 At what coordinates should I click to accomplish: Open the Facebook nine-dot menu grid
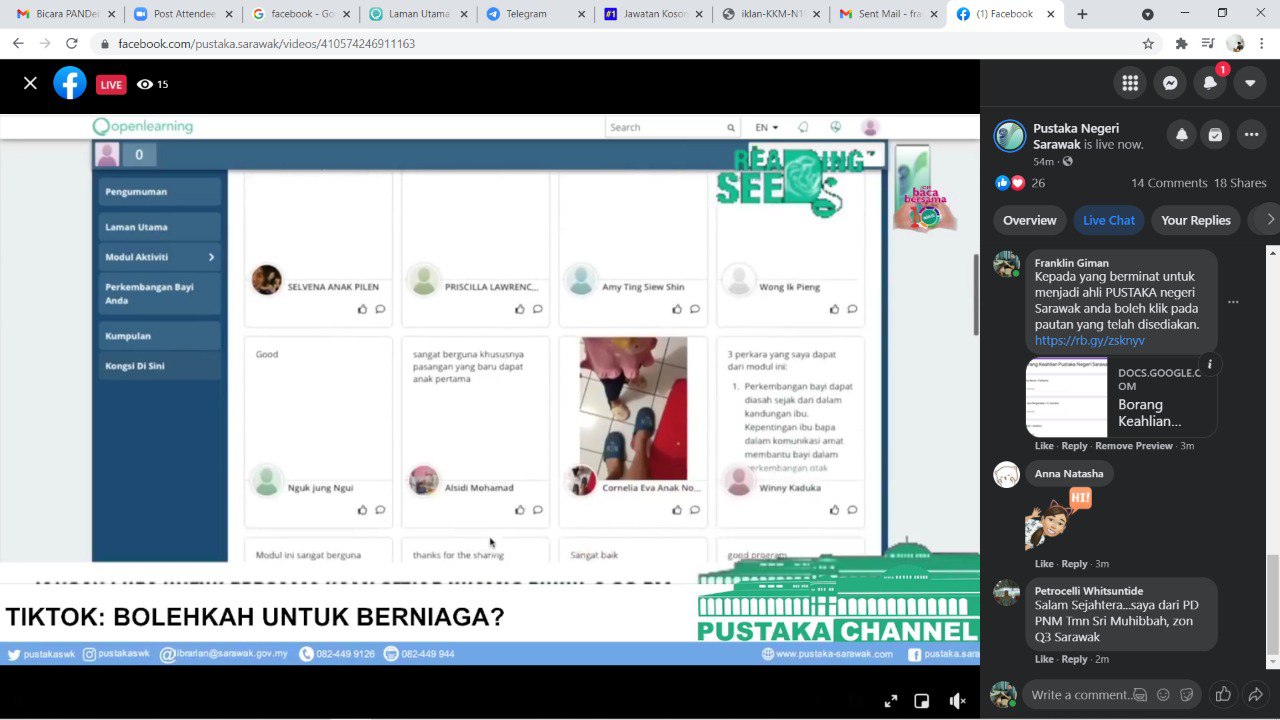point(1130,83)
